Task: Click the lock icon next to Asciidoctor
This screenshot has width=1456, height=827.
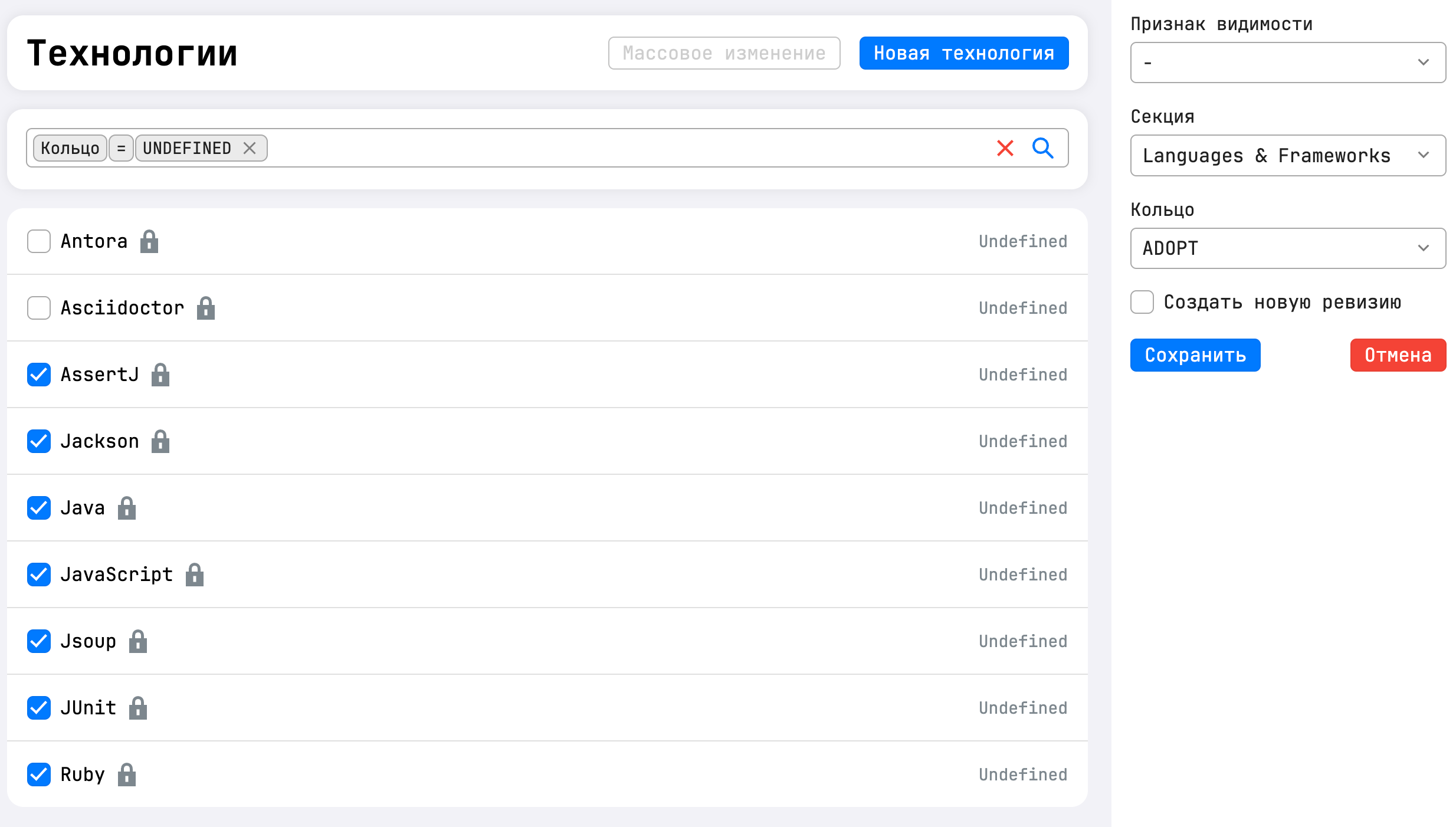Action: click(206, 308)
